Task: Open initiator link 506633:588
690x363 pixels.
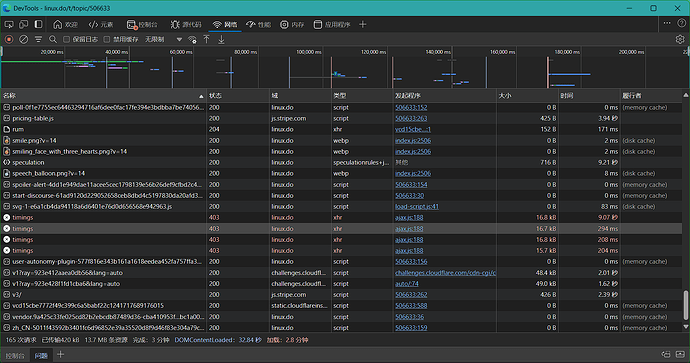Action: pos(411,306)
